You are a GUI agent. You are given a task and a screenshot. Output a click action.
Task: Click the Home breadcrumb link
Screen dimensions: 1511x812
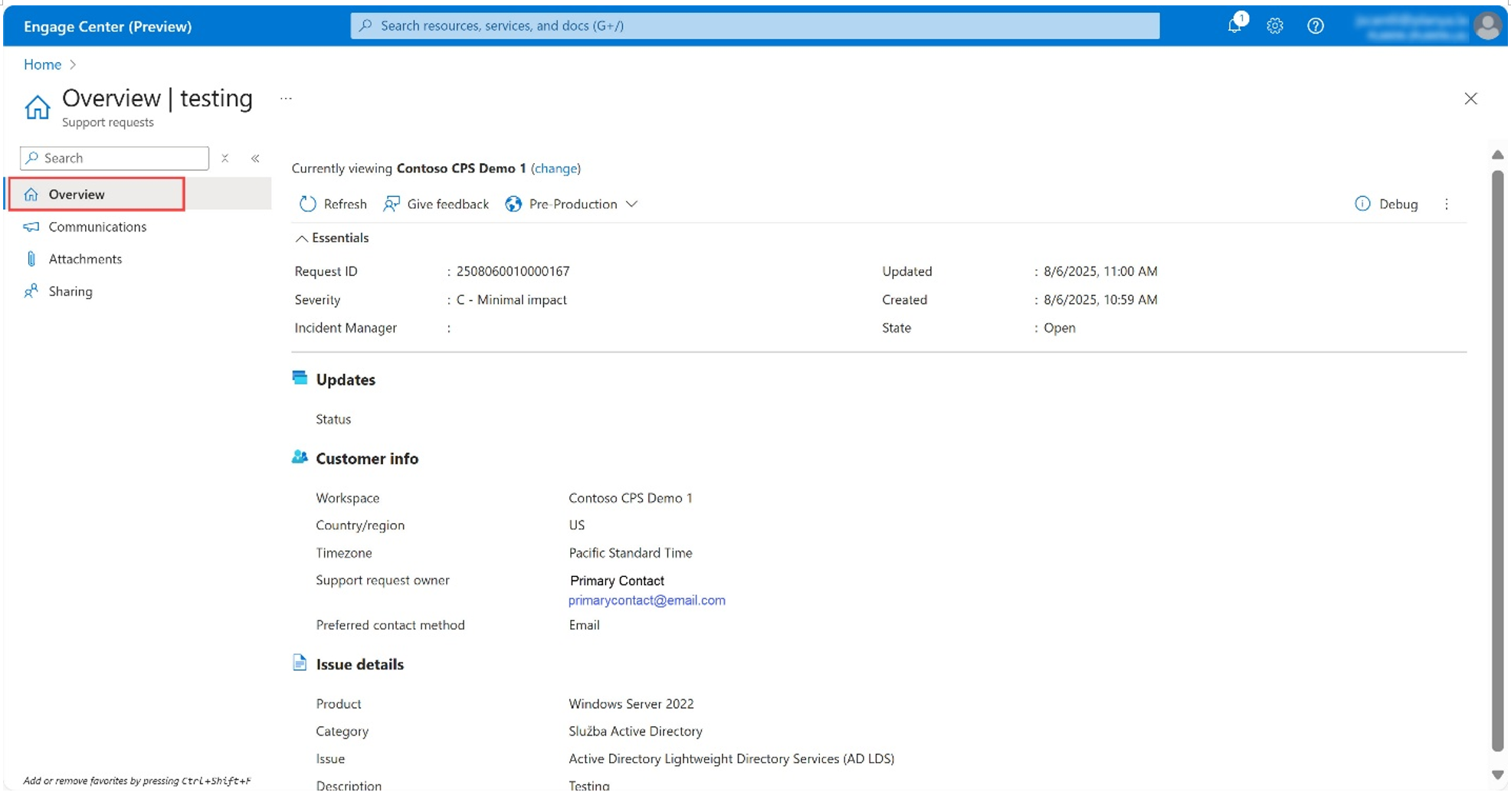42,64
